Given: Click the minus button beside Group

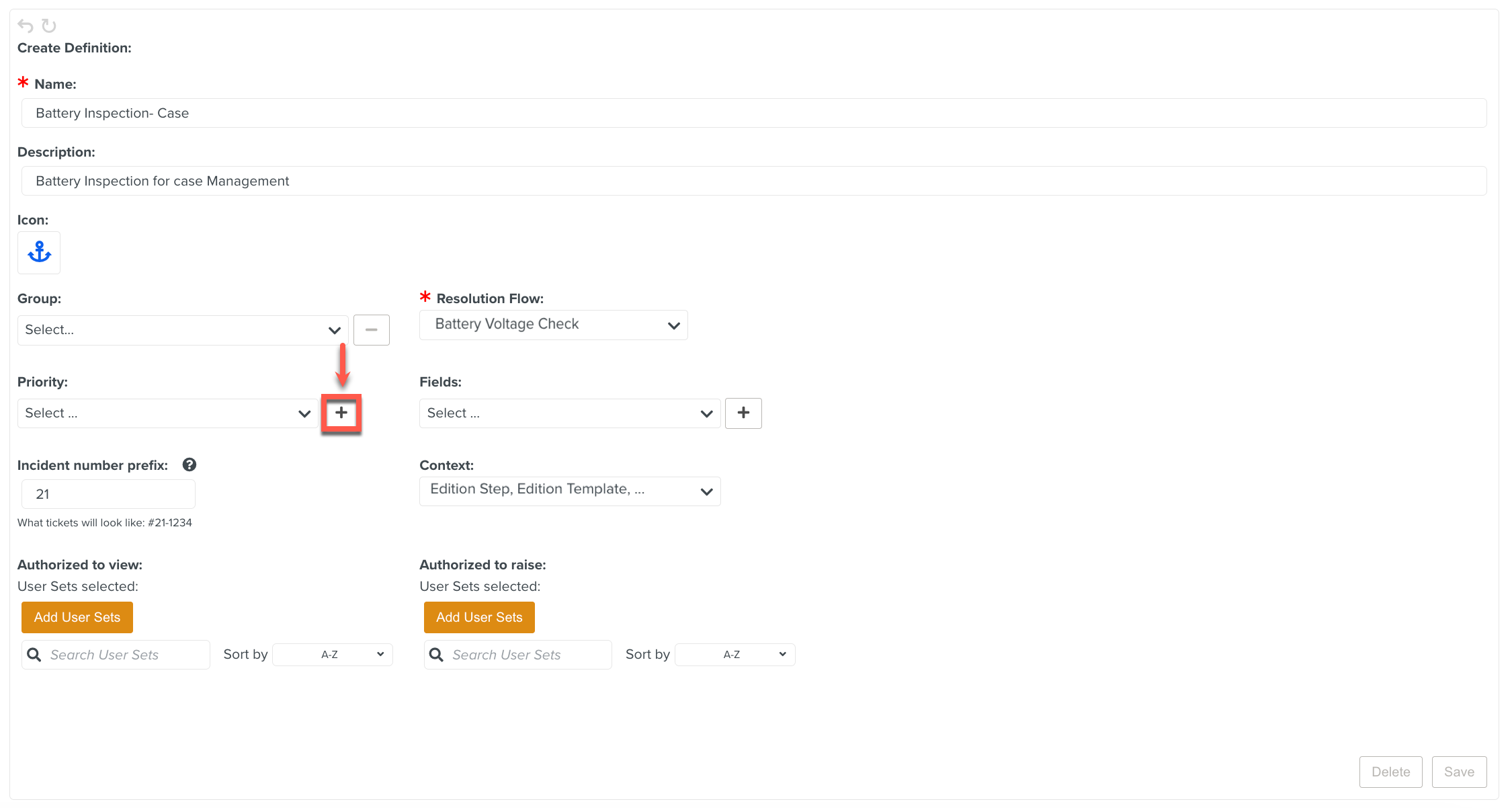Looking at the screenshot, I should point(371,330).
